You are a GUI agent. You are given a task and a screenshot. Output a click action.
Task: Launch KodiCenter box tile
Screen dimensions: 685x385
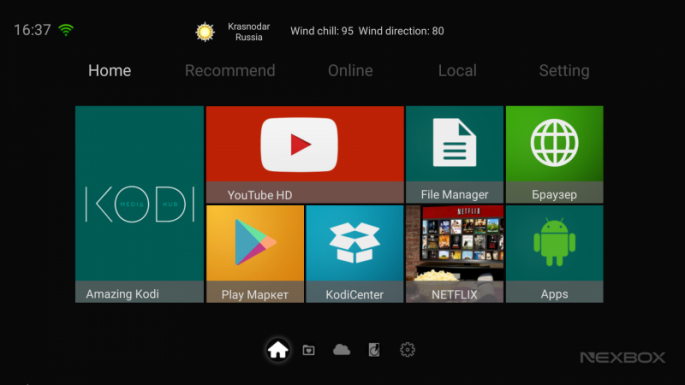355,254
